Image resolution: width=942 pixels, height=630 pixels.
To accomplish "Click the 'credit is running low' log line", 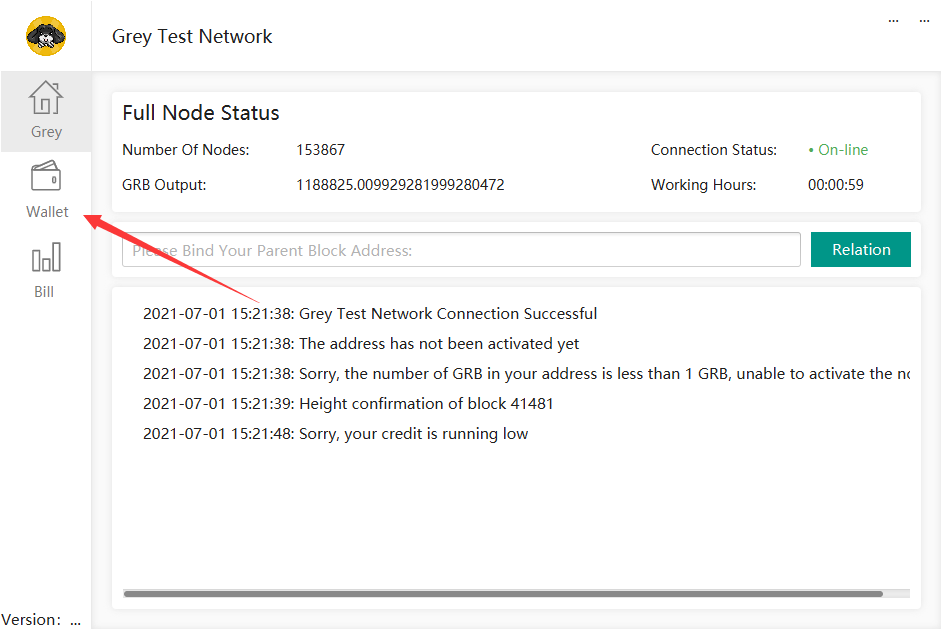I will 335,434.
